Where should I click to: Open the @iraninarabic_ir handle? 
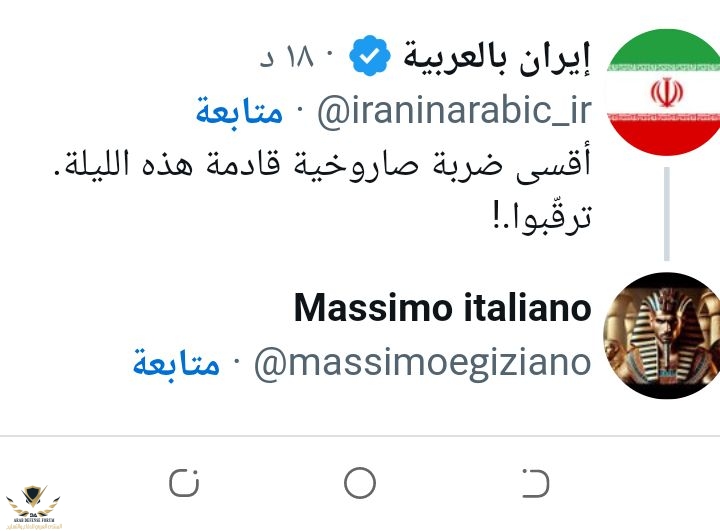(455, 112)
